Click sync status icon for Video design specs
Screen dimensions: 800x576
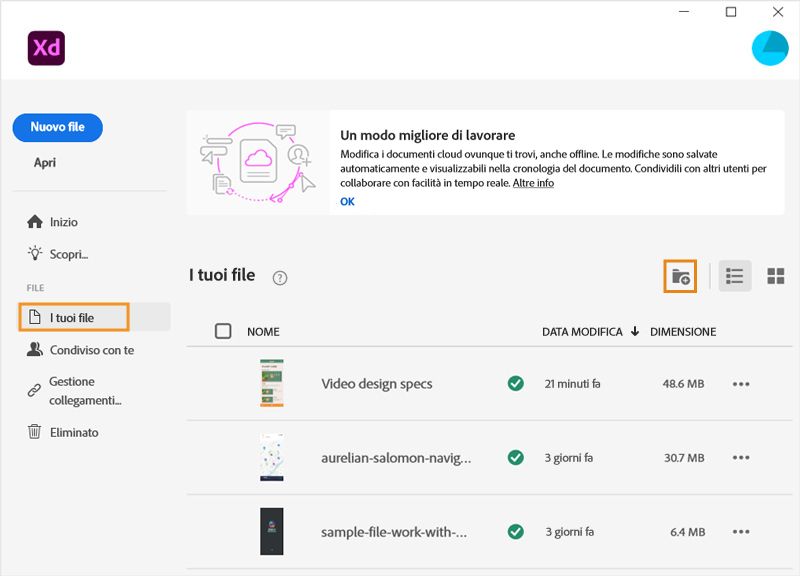tap(515, 383)
